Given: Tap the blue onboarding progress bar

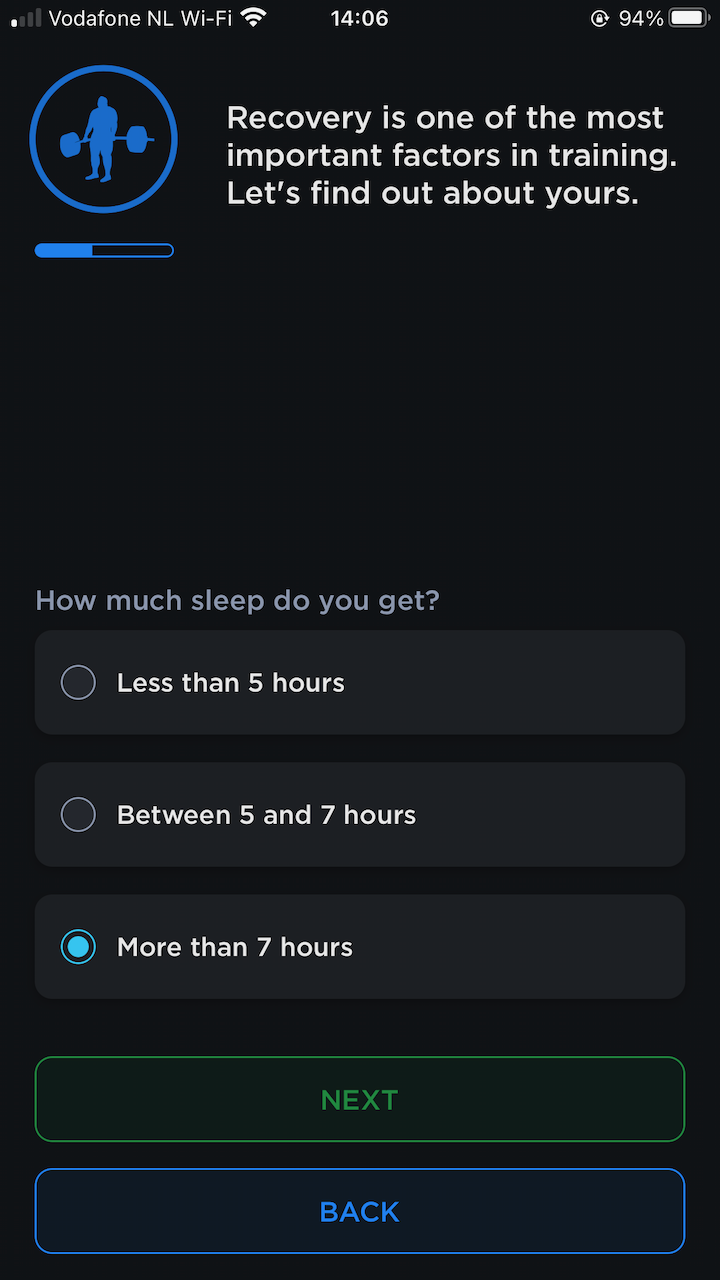Looking at the screenshot, I should [104, 250].
